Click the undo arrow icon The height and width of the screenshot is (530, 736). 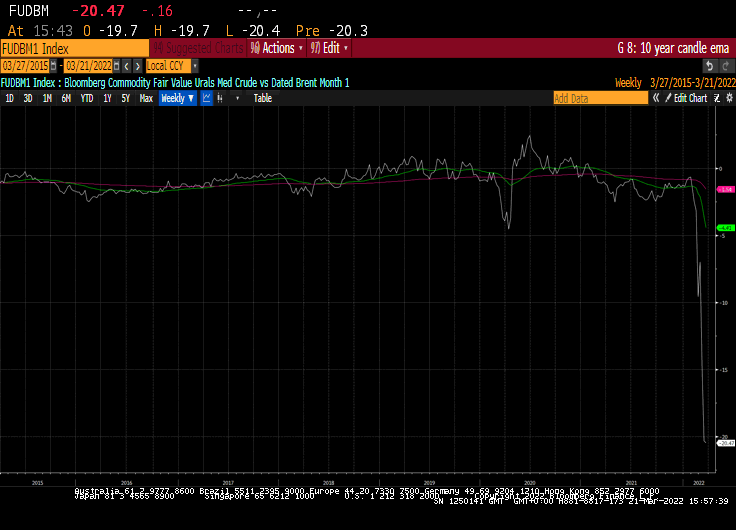point(708,66)
